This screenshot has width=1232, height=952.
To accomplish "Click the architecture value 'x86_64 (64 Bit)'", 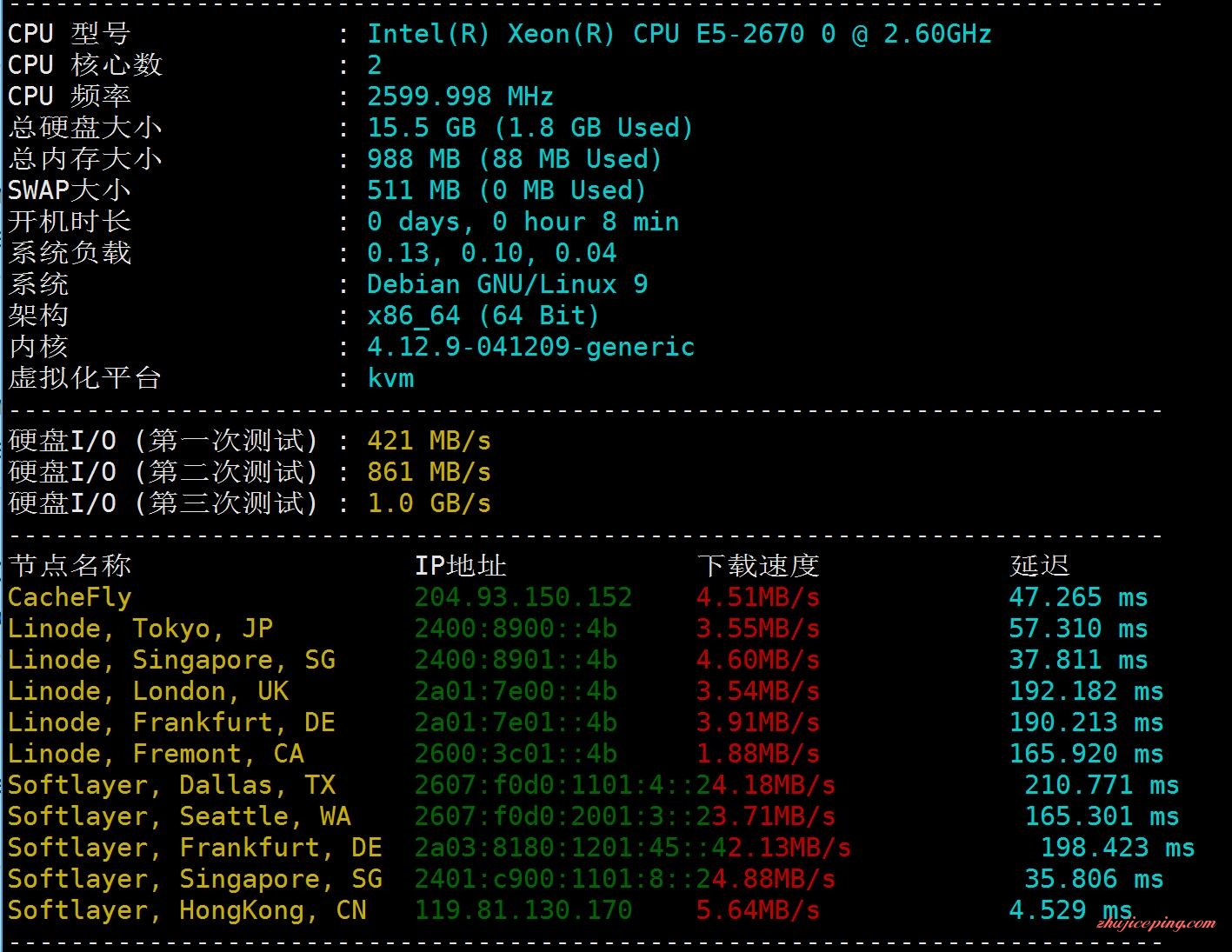I will click(x=483, y=316).
